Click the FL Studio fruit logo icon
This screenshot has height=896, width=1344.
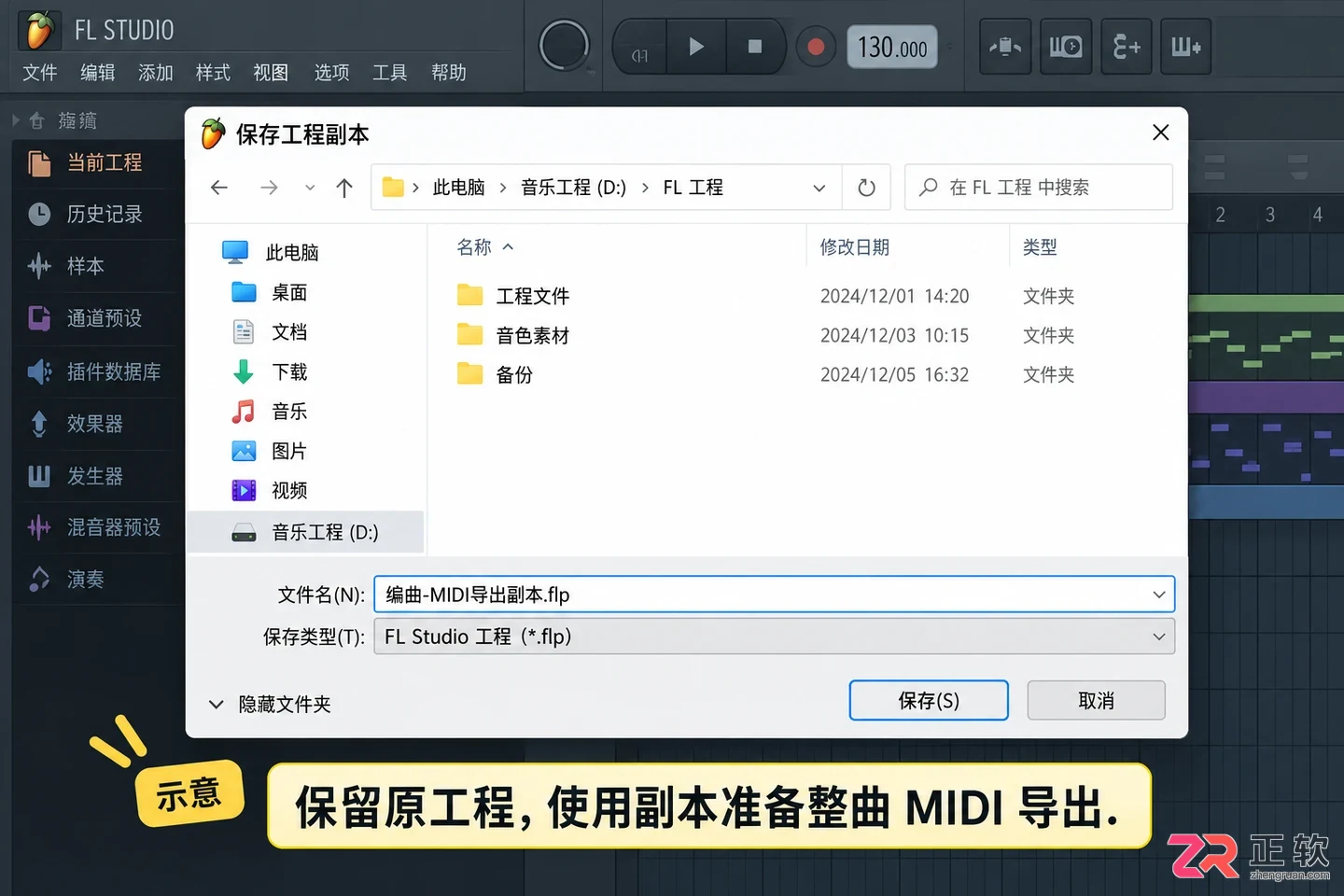pyautogui.click(x=38, y=30)
